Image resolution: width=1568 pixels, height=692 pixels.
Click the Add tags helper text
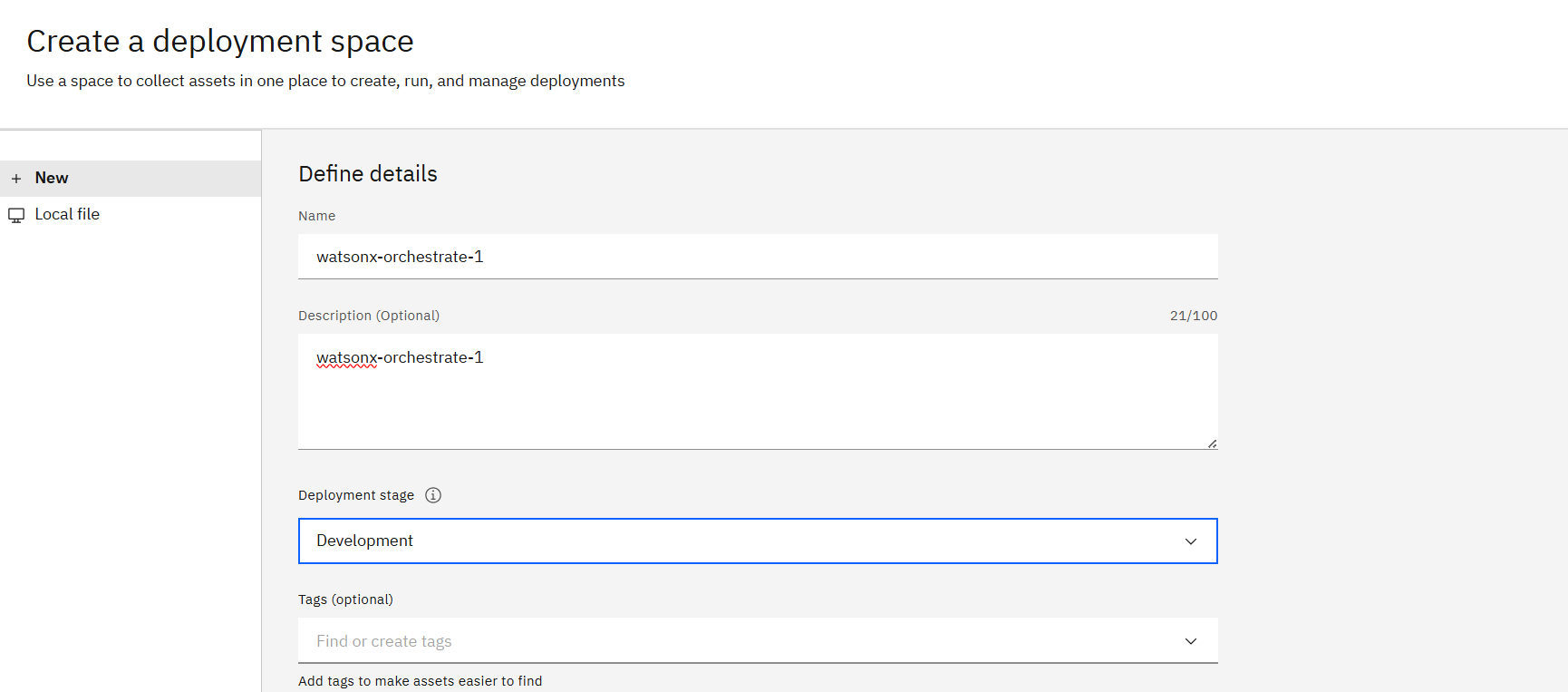coord(421,681)
